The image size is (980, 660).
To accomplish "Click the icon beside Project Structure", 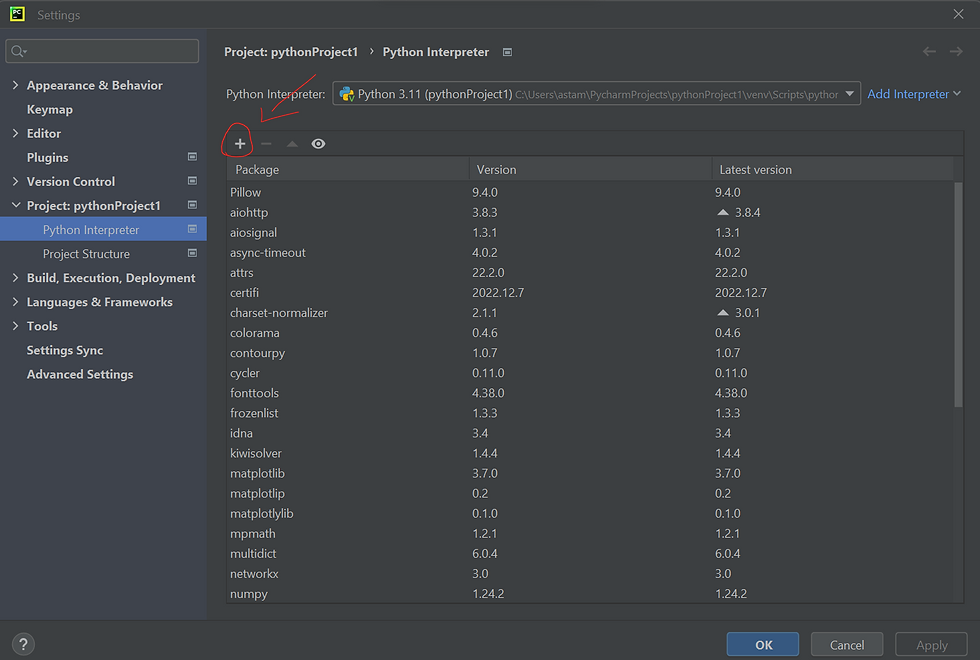I will point(192,253).
